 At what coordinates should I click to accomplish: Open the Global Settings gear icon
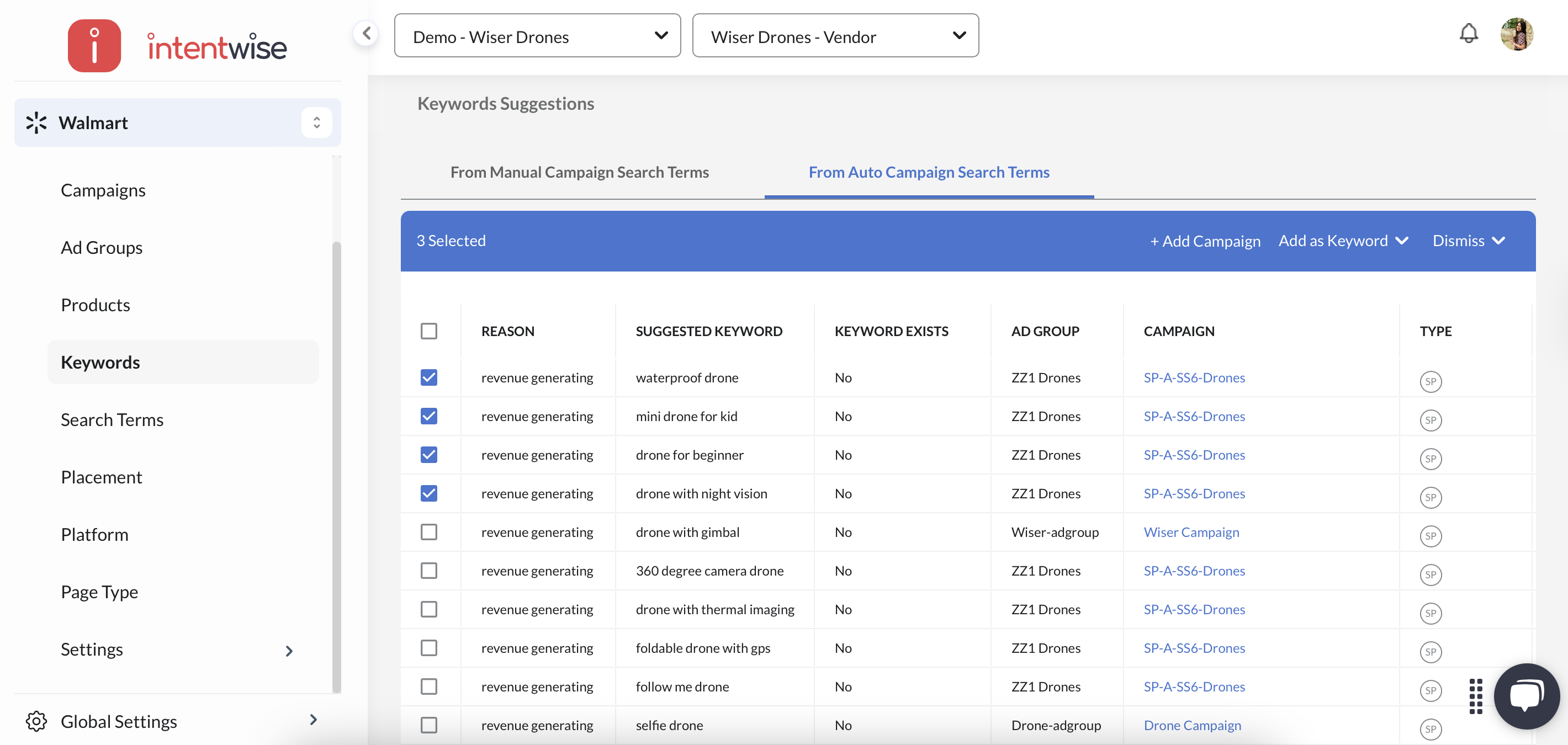point(36,721)
